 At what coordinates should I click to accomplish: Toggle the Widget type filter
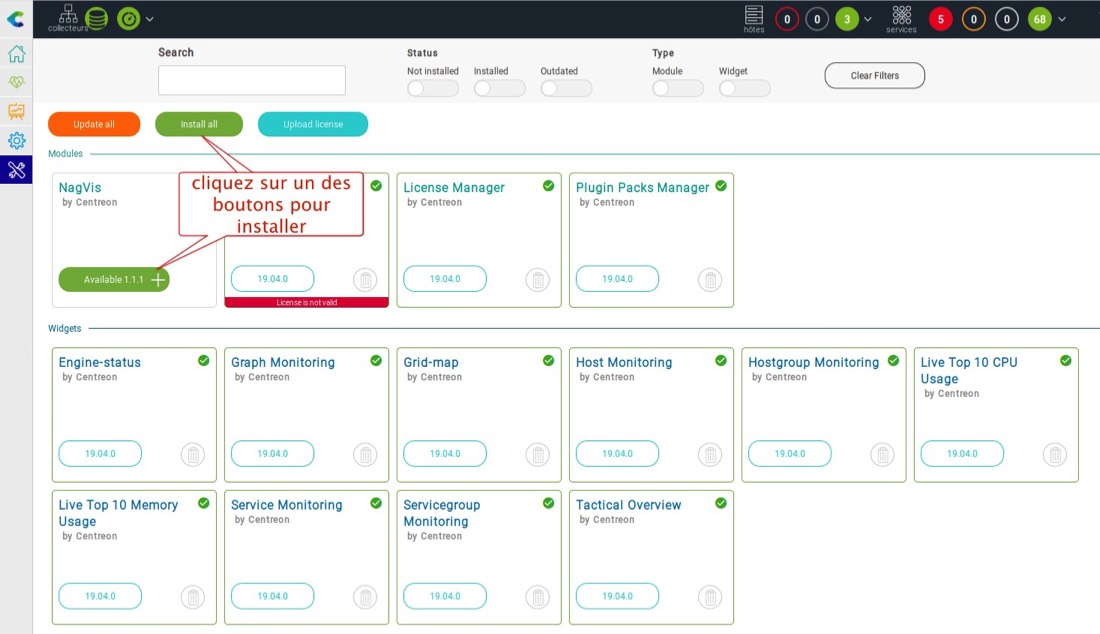click(744, 88)
